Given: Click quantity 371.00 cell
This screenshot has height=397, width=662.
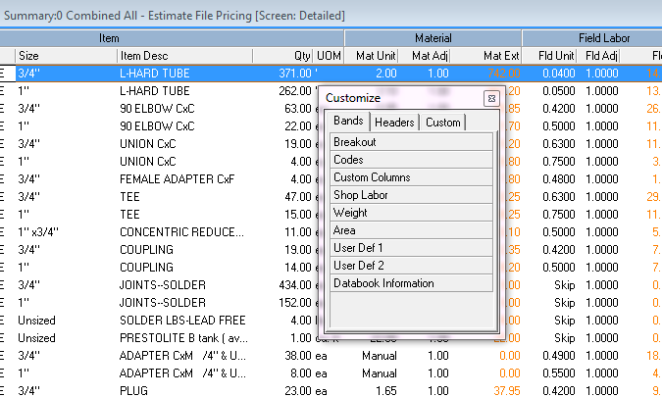Looking at the screenshot, I should [x=295, y=73].
